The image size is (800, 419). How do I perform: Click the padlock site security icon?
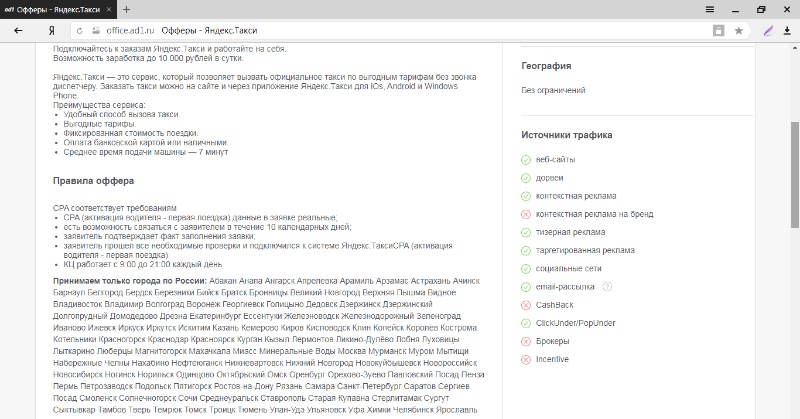pyautogui.click(x=96, y=31)
